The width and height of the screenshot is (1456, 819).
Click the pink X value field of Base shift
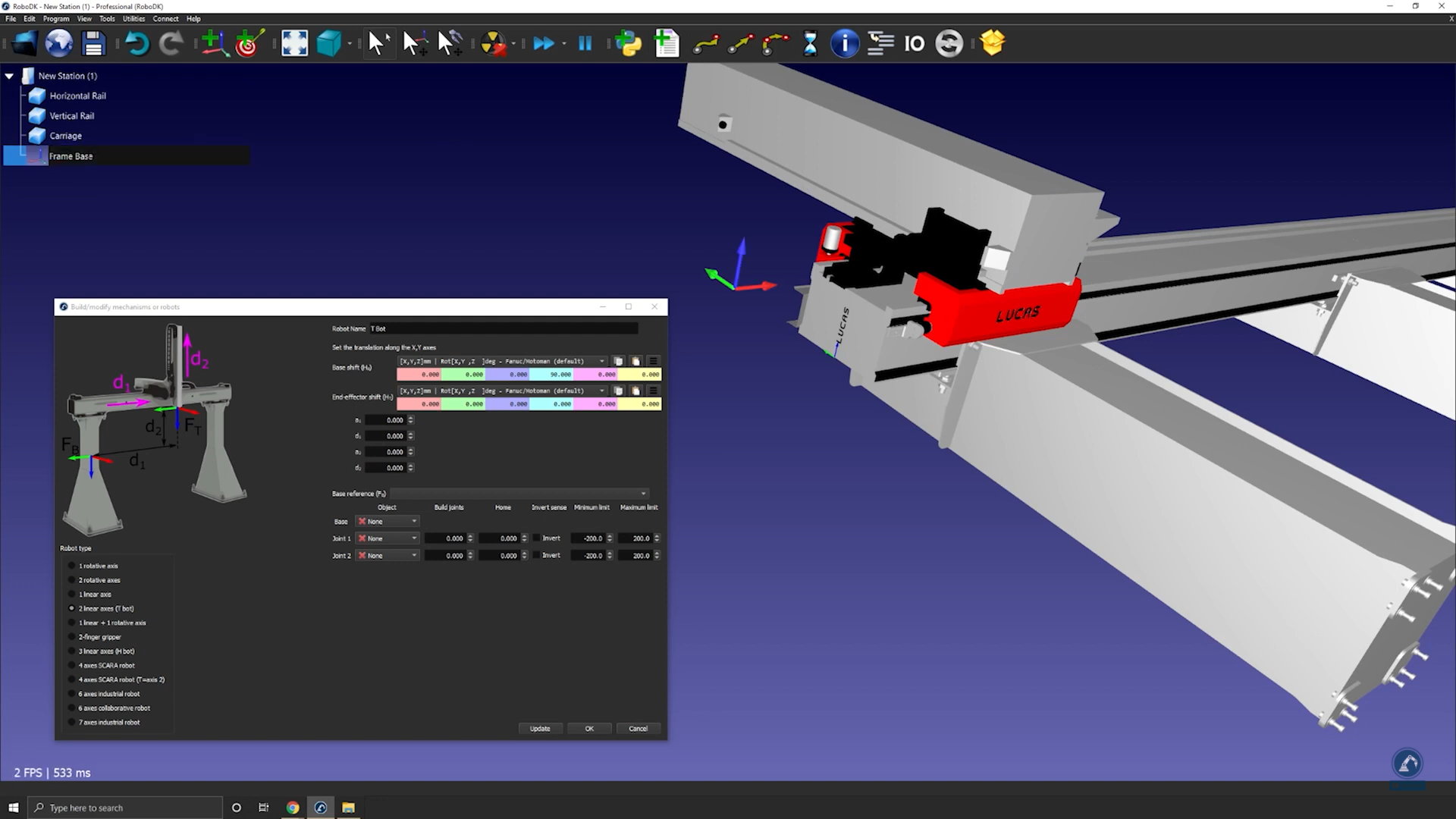pos(419,375)
